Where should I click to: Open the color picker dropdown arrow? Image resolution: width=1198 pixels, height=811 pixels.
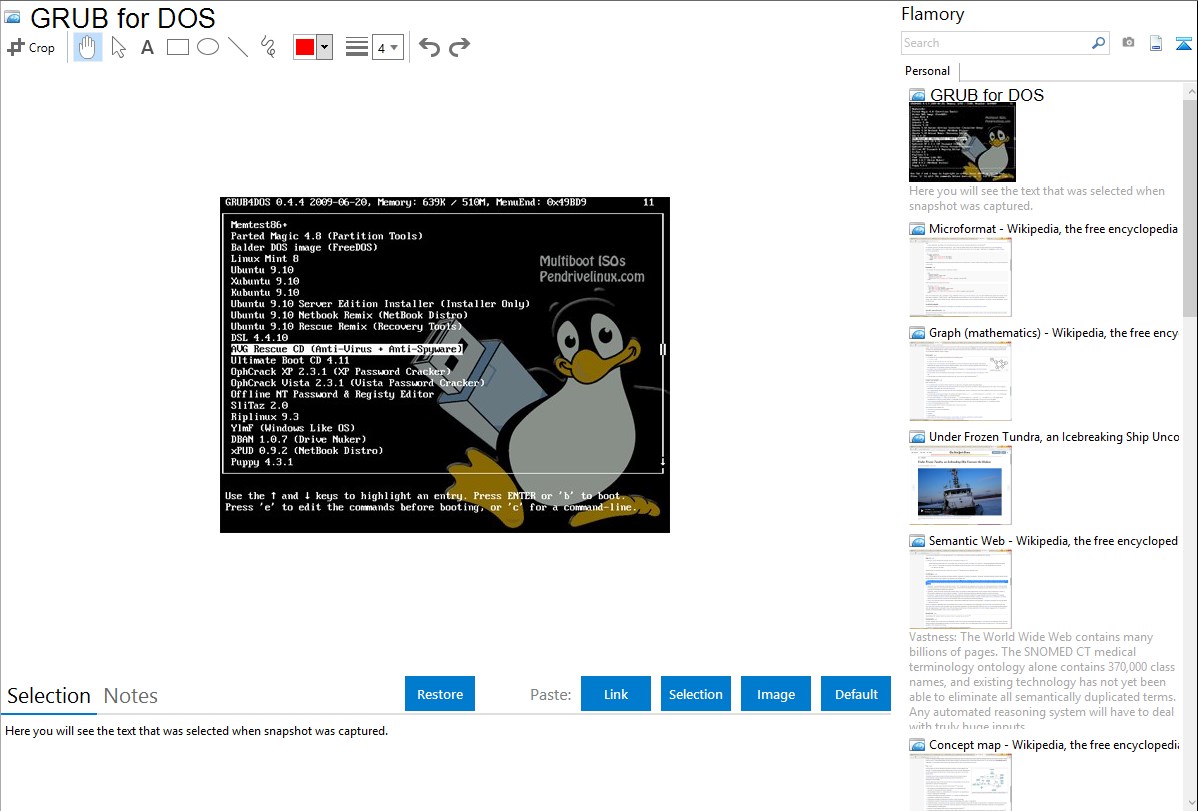[x=324, y=47]
